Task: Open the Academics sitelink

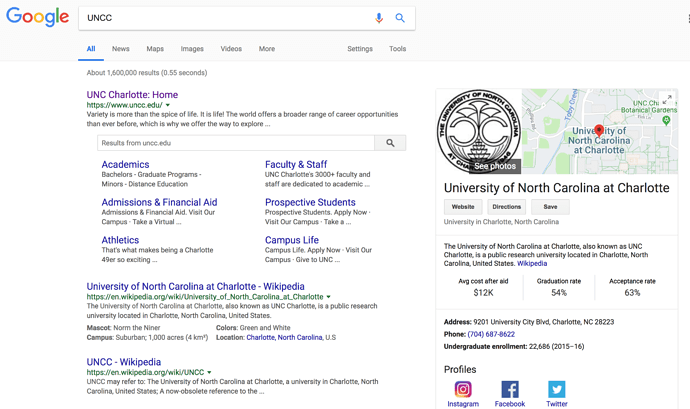Action: (x=125, y=165)
